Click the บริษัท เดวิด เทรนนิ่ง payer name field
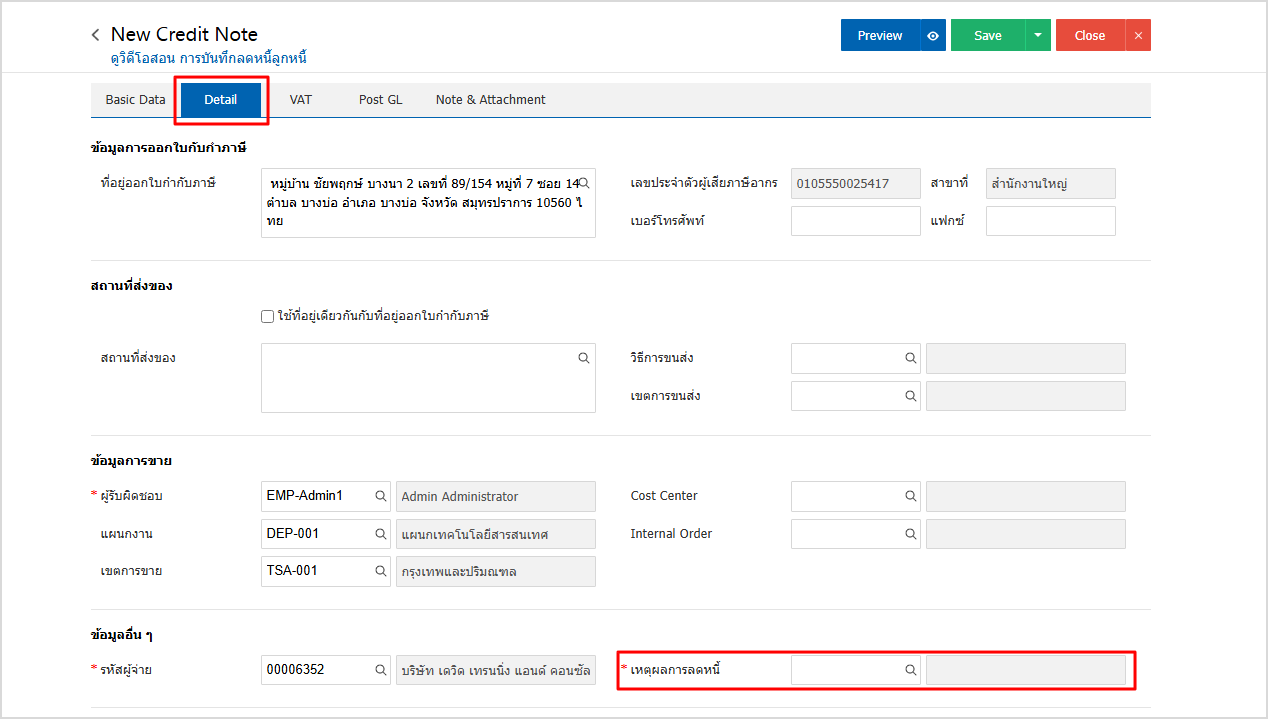This screenshot has height=719, width=1268. coord(496,670)
